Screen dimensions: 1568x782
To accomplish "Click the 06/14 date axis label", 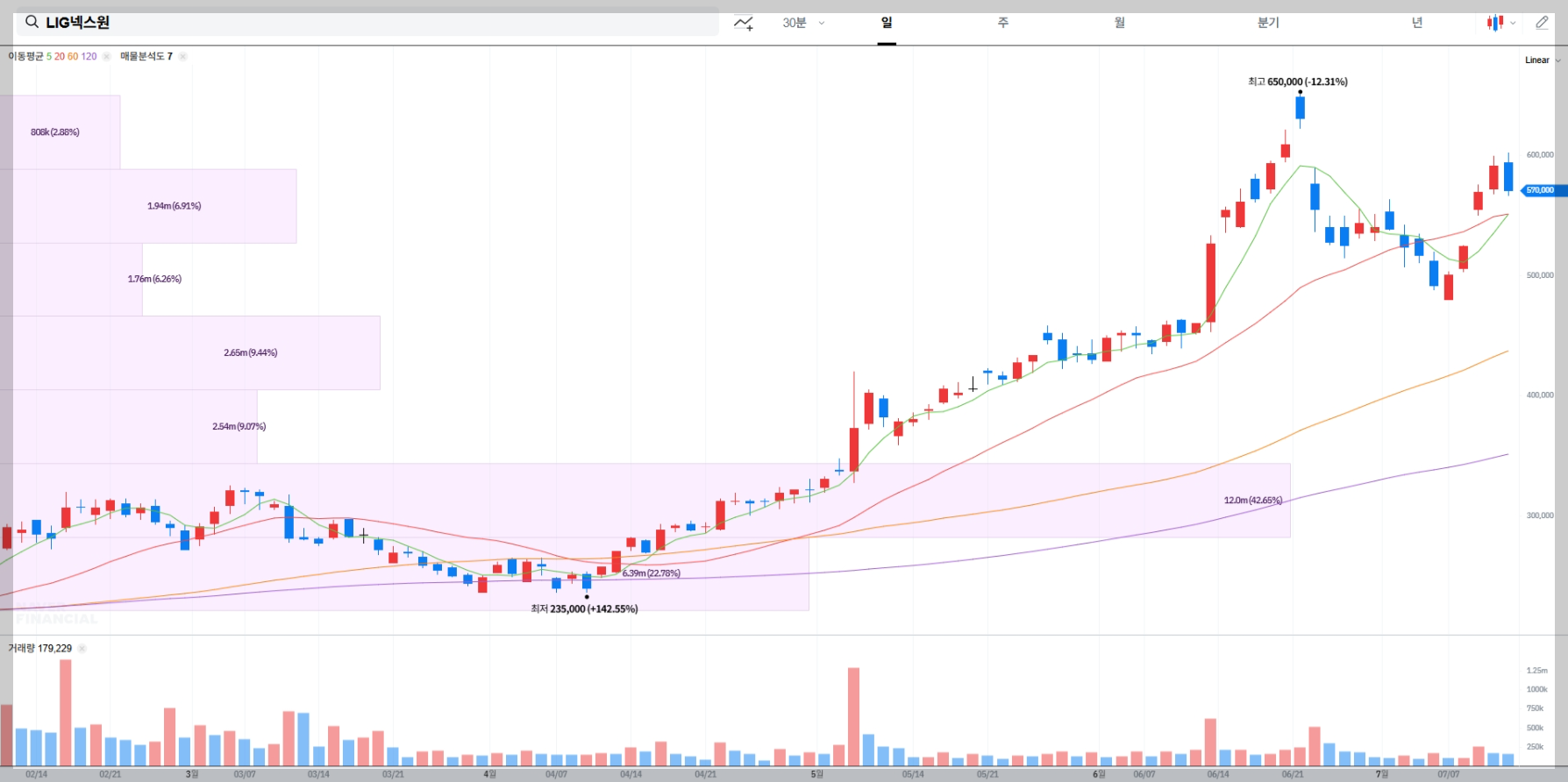I will pyautogui.click(x=1217, y=774).
